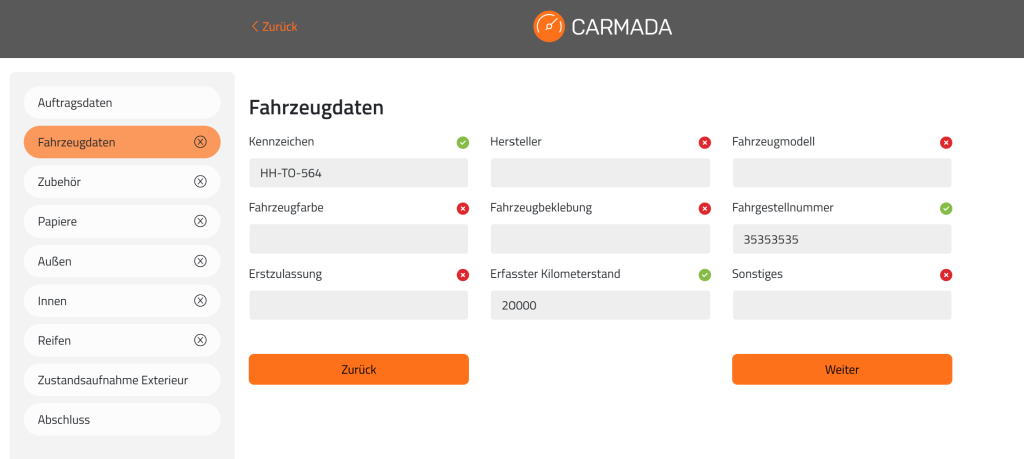1024x459 pixels.
Task: Click the red error icon beside Hersteller
Action: pyautogui.click(x=705, y=142)
